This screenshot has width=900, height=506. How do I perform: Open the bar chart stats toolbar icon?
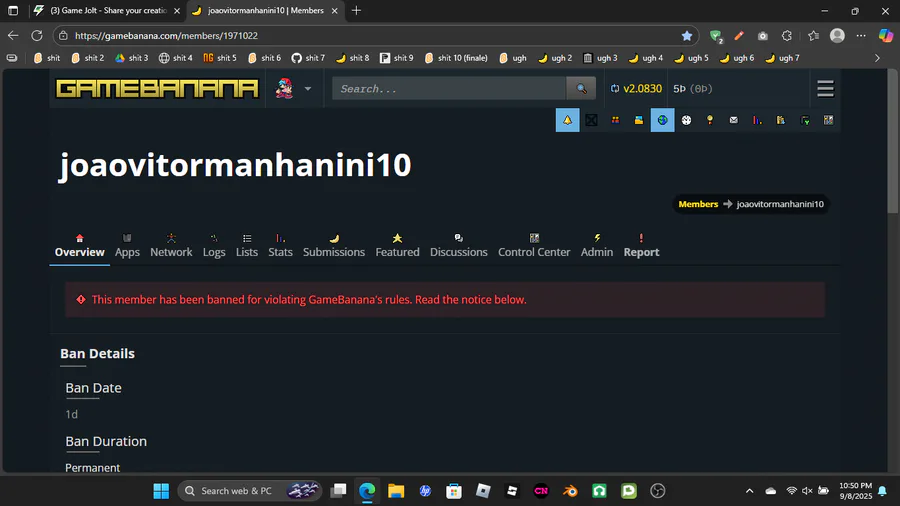point(758,120)
